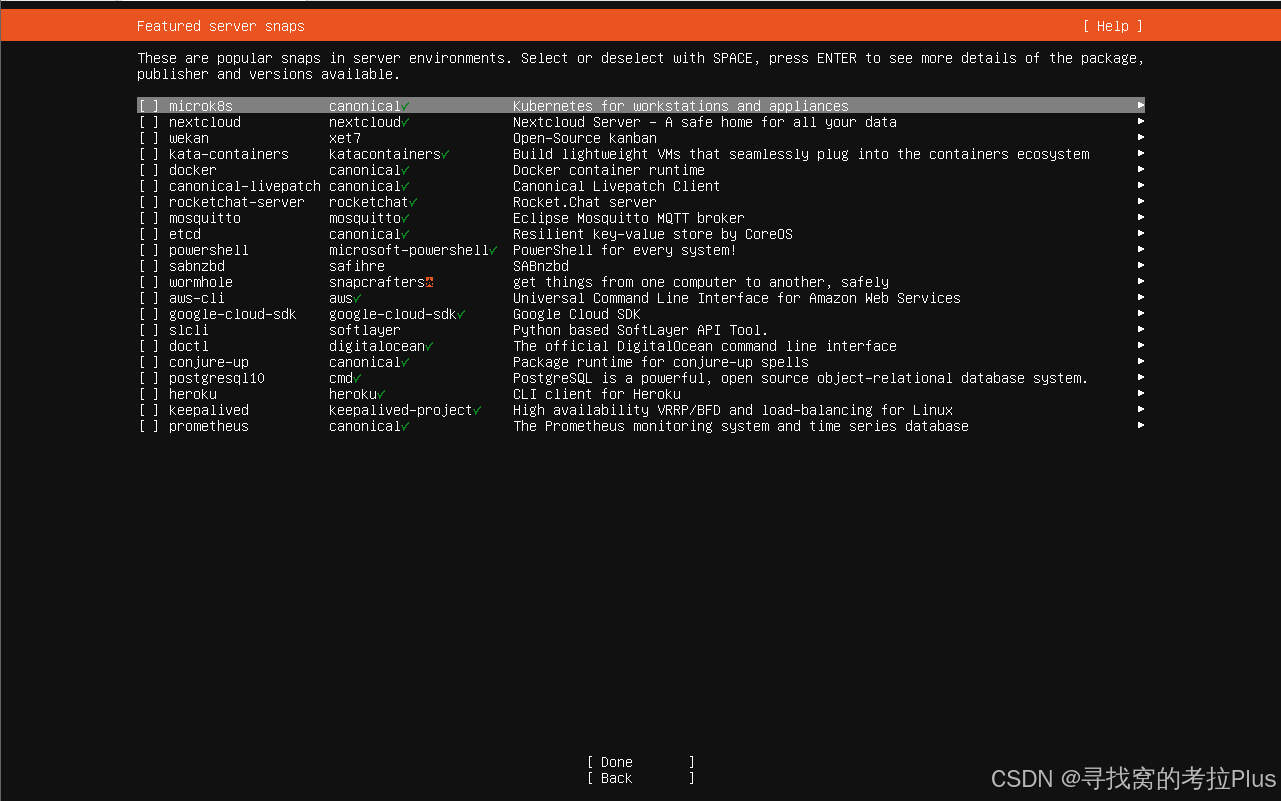
Task: Open the Help menu
Action: [x=1112, y=26]
